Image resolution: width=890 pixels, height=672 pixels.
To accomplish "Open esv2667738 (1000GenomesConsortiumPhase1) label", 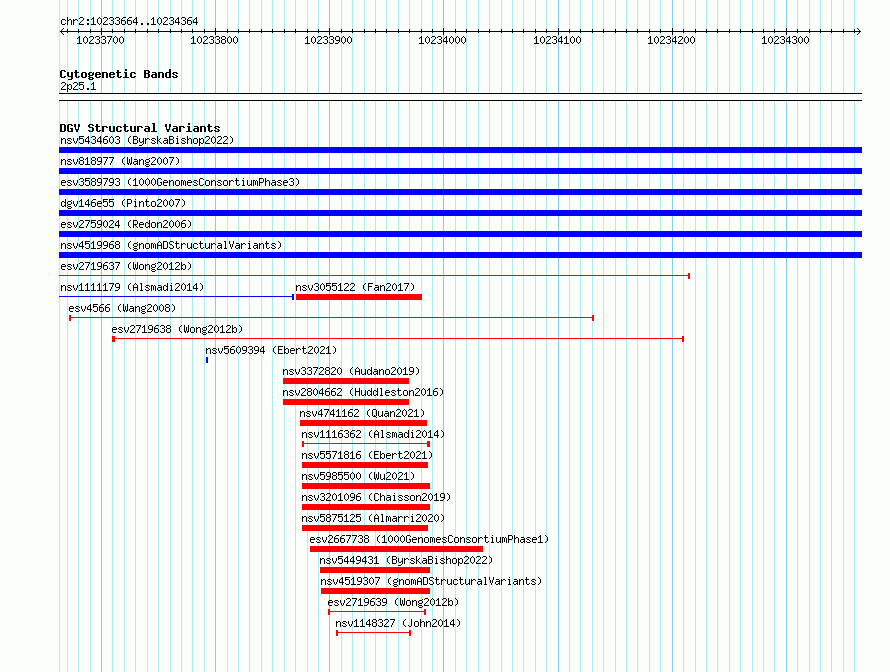I will 429,539.
